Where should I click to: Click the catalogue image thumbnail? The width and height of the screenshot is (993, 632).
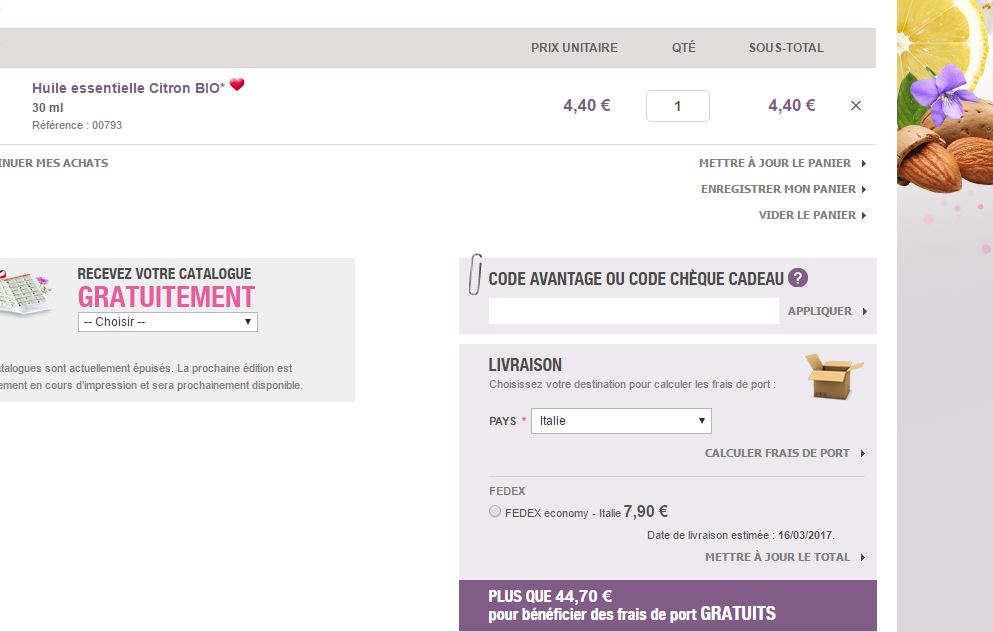(x=25, y=292)
